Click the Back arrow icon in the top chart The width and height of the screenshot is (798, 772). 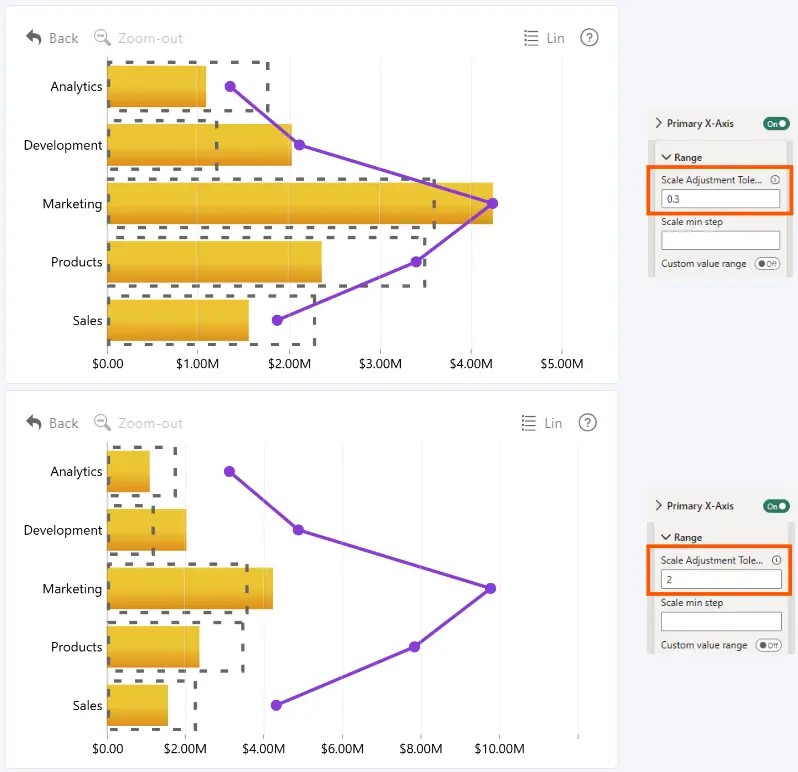coord(34,38)
